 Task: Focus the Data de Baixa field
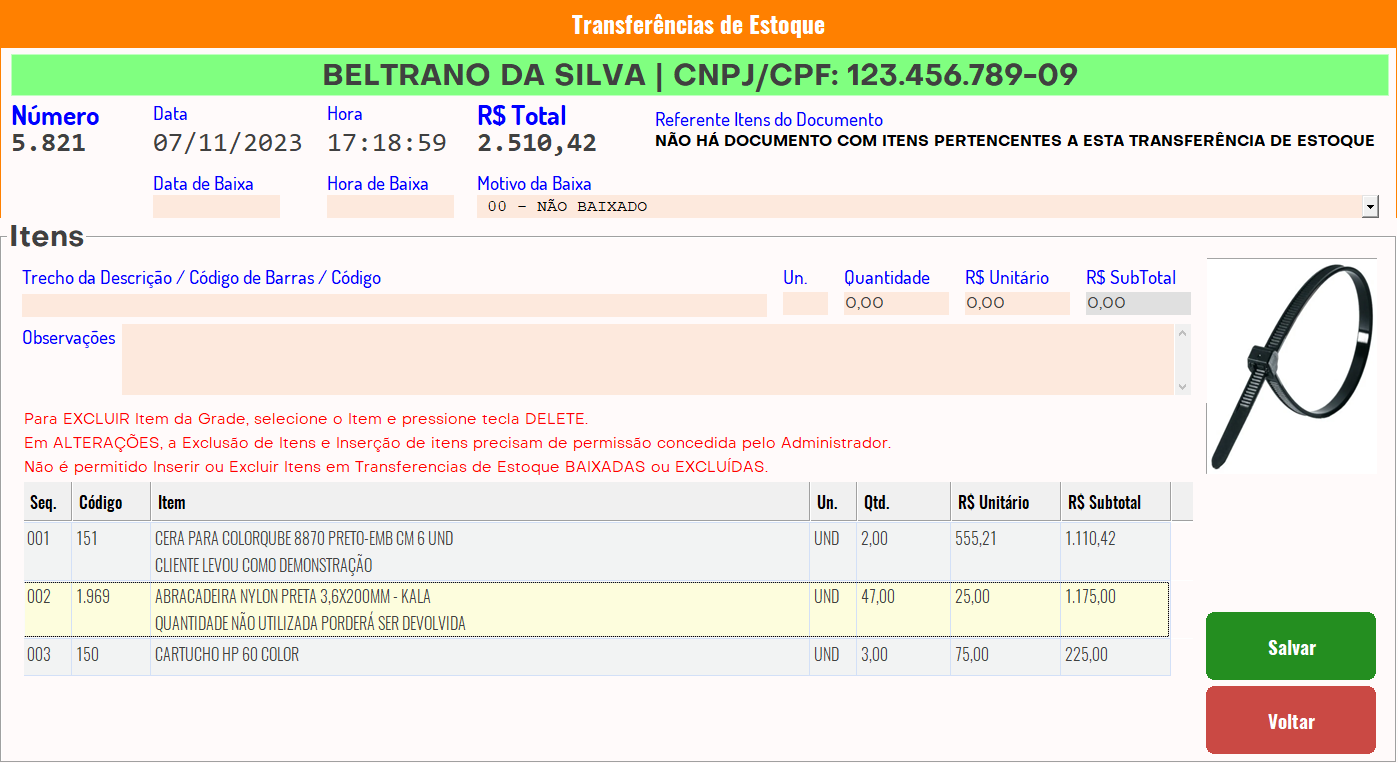[216, 206]
